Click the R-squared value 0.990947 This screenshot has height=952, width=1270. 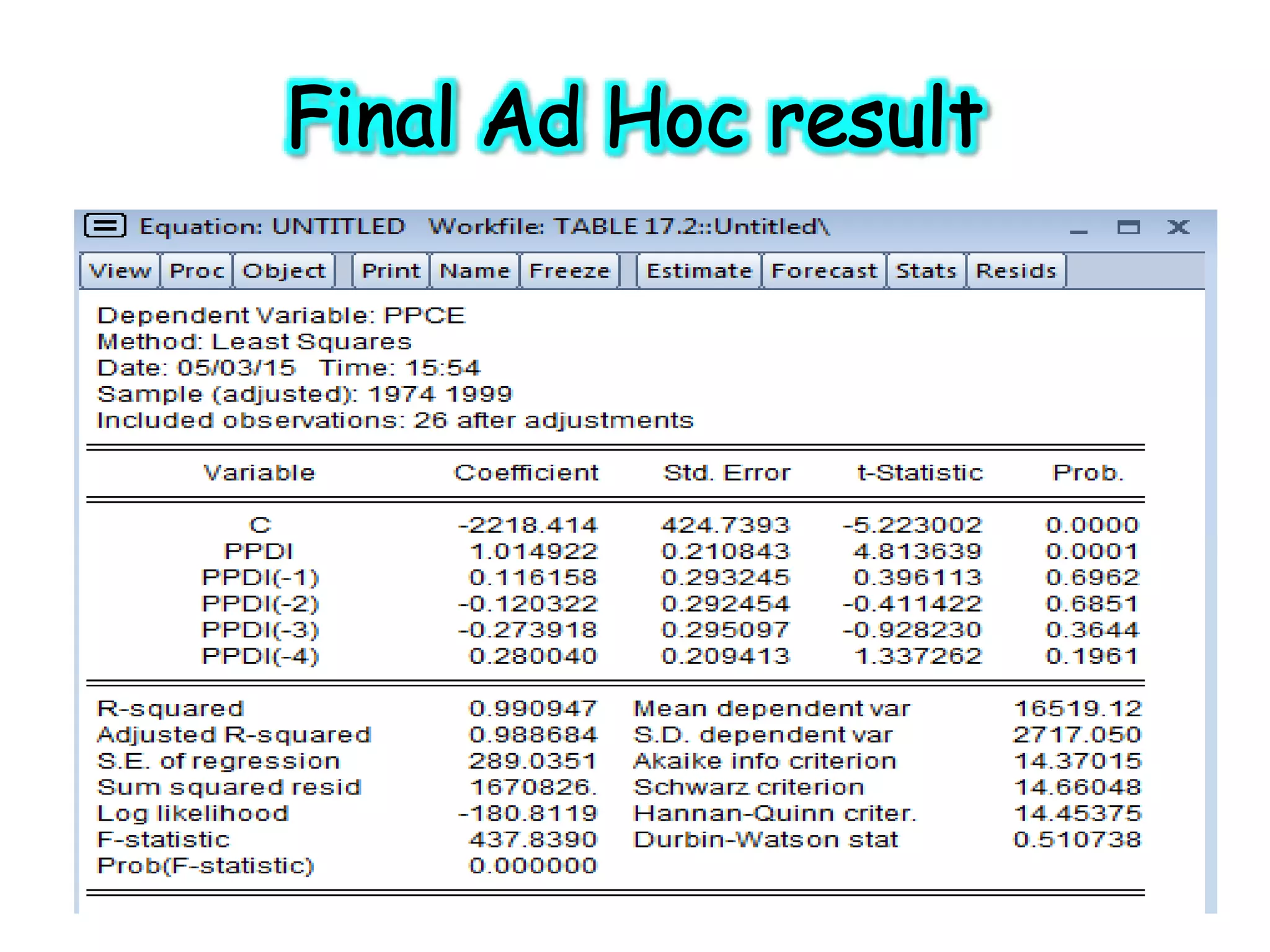(533, 708)
